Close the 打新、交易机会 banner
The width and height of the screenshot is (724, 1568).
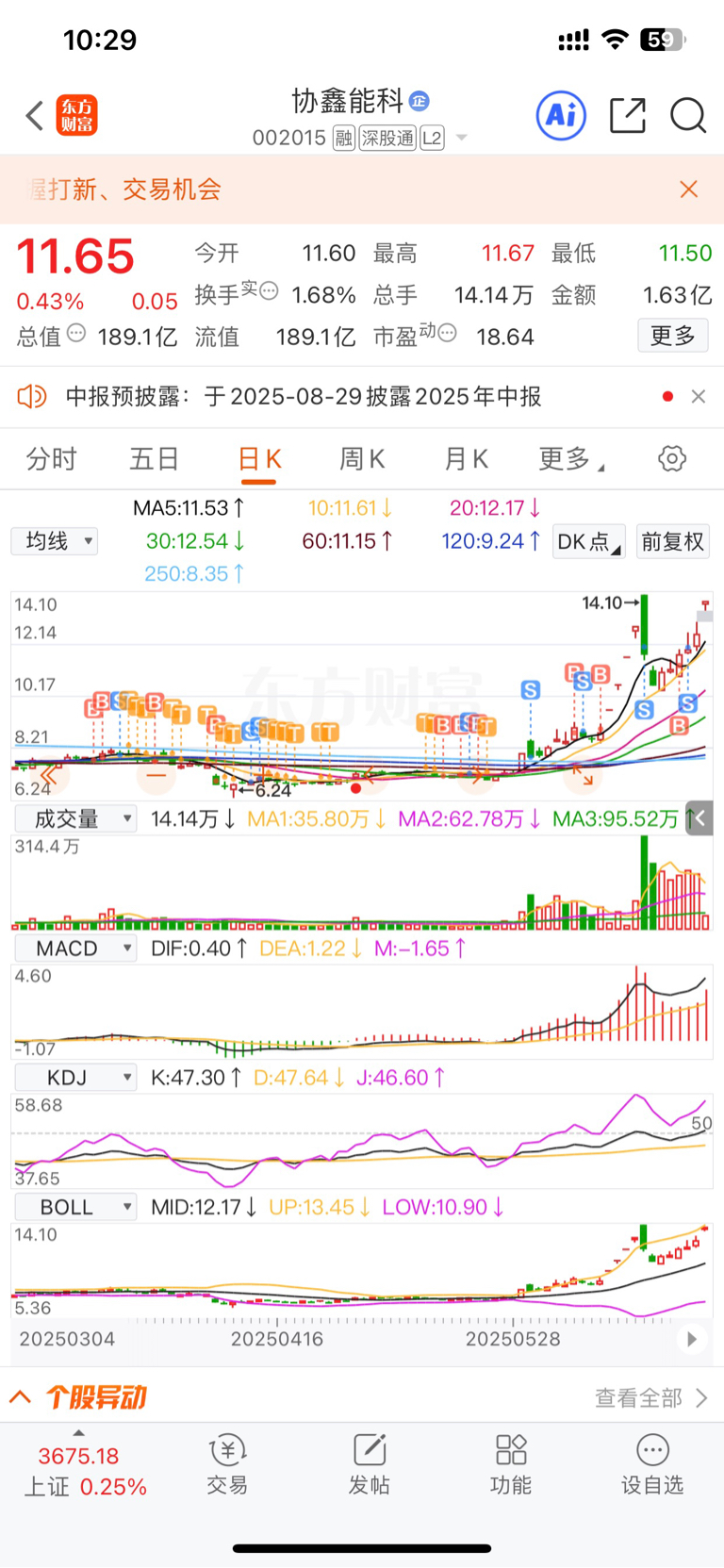(x=689, y=190)
